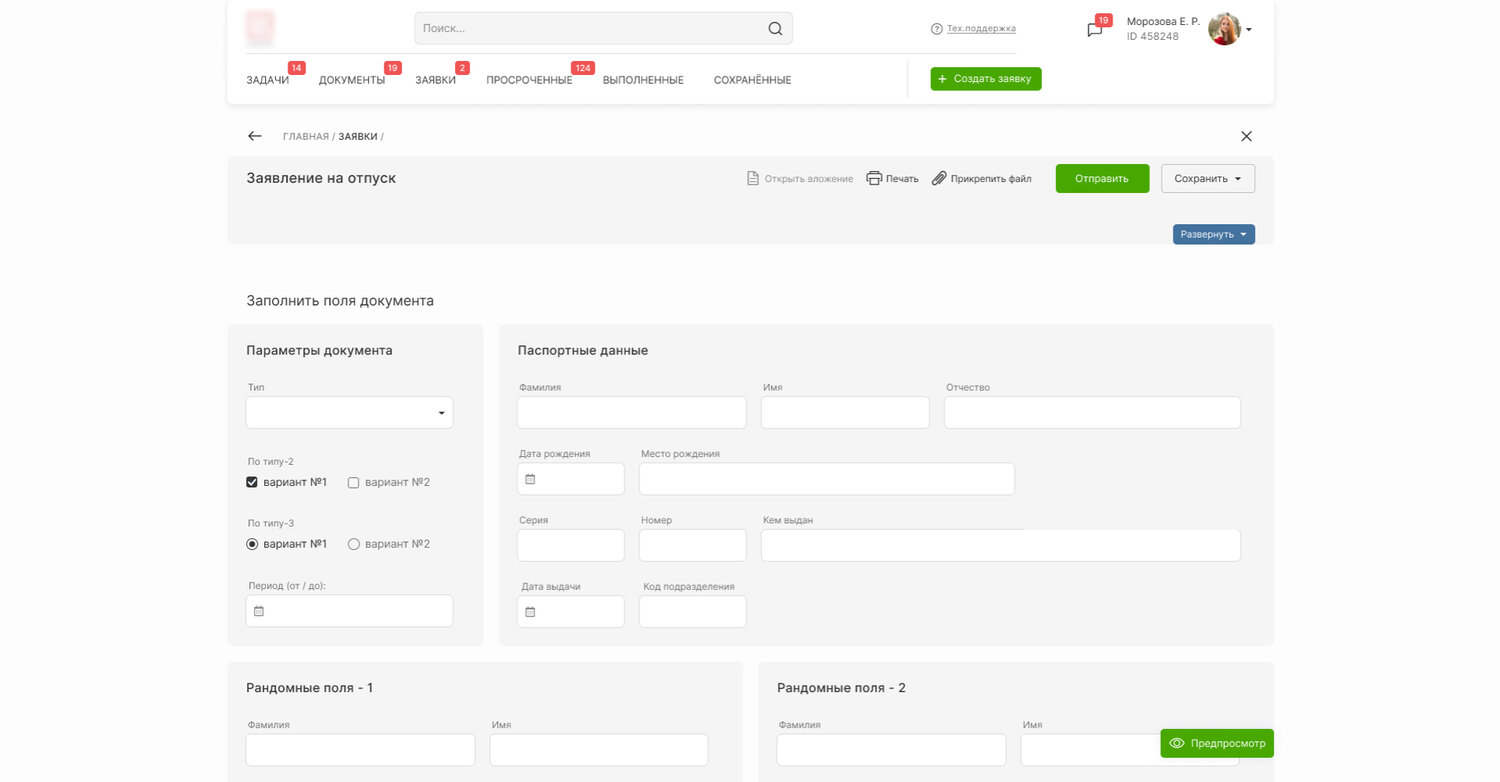This screenshot has height=782, width=1500.
Task: Click ЗАЯВКИ in the breadcrumb
Action: pos(358,136)
